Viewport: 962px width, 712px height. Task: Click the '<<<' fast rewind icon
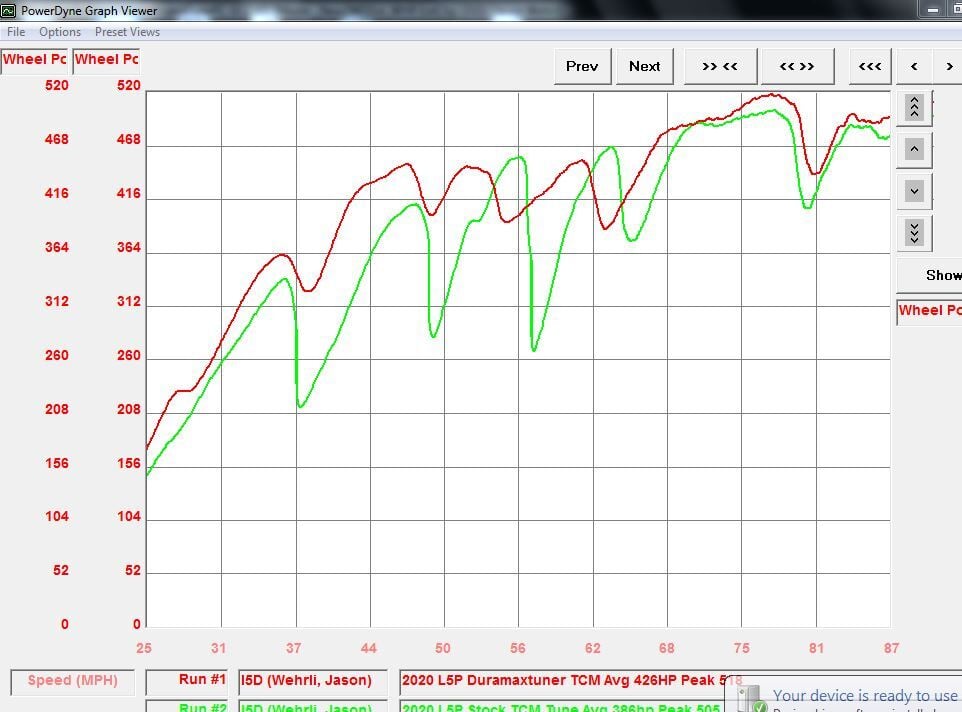(869, 65)
